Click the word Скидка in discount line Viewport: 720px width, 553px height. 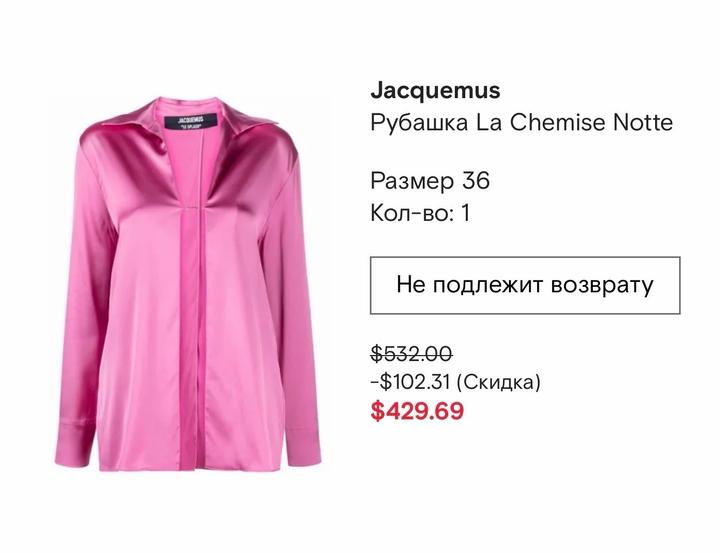click(x=498, y=382)
